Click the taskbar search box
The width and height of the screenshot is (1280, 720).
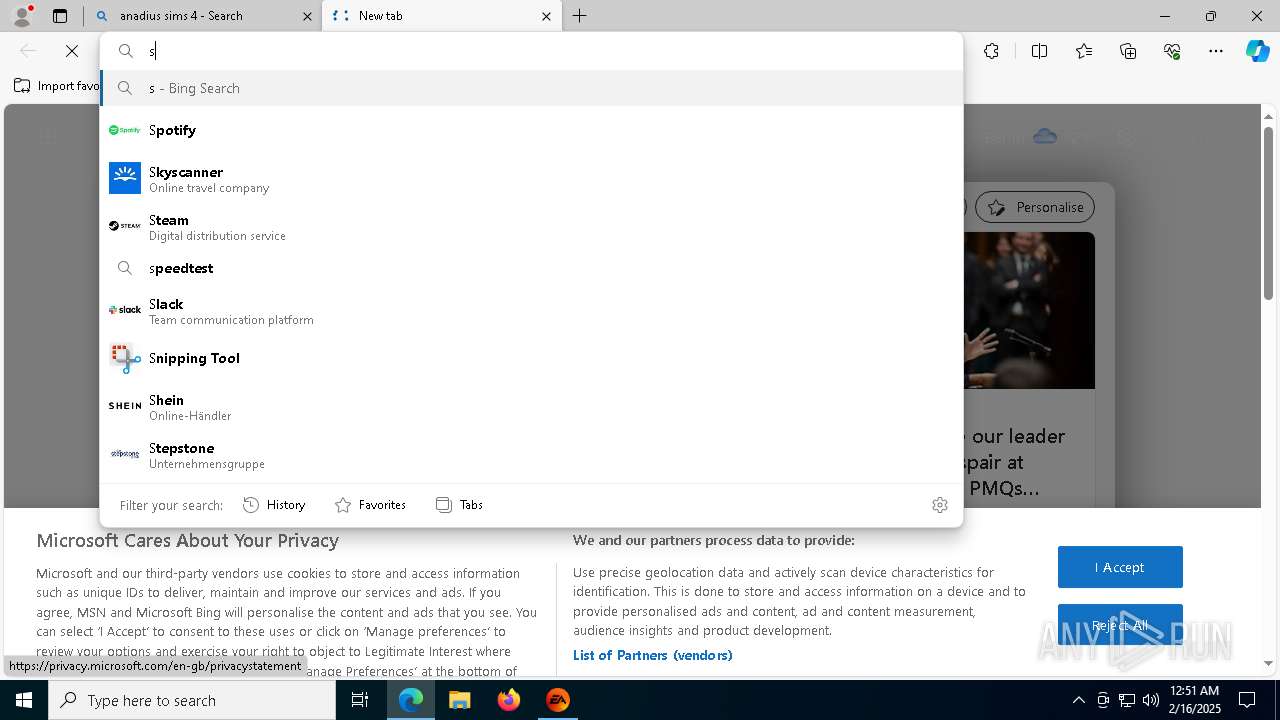coord(192,700)
